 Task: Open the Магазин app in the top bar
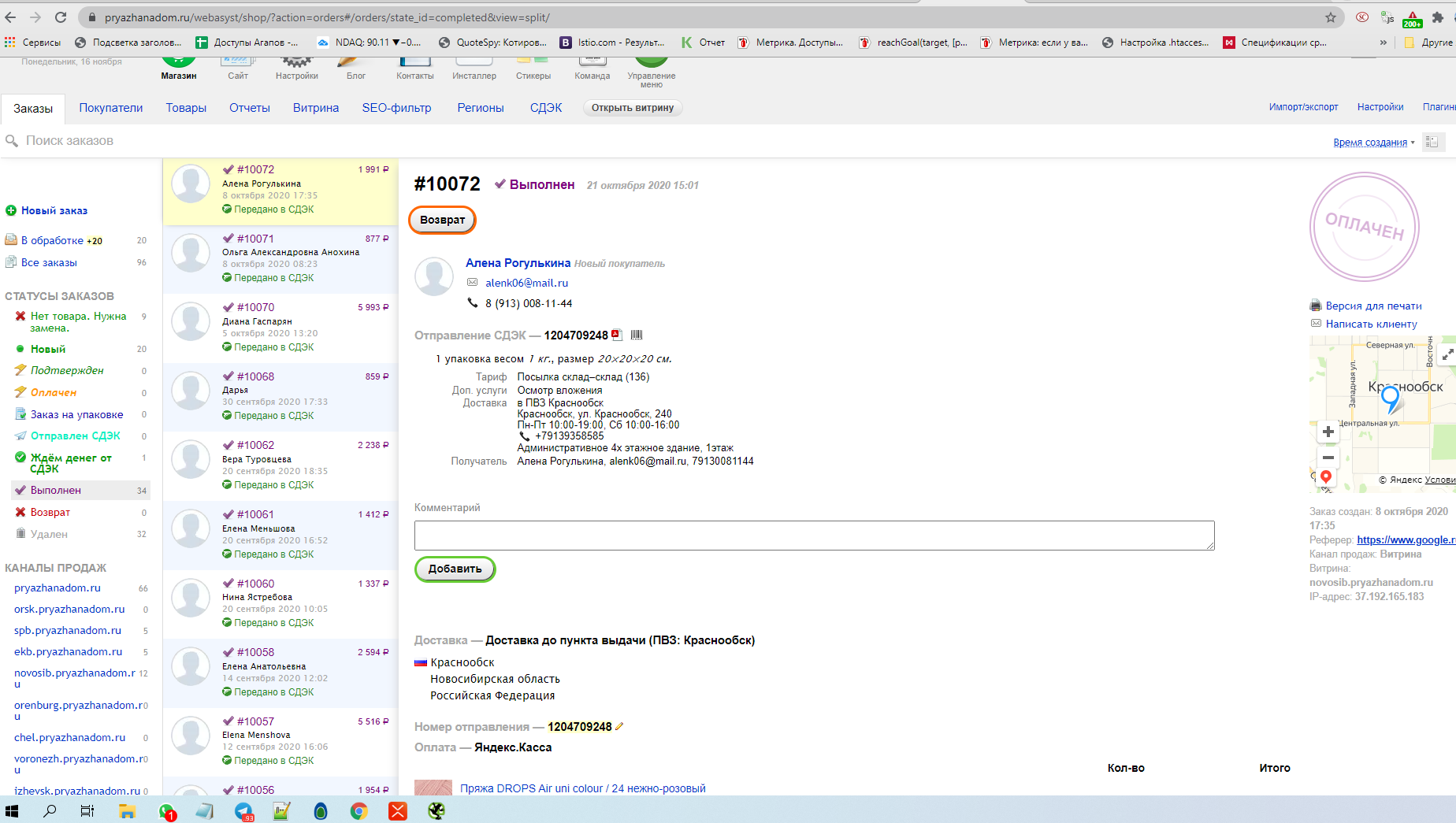(179, 69)
